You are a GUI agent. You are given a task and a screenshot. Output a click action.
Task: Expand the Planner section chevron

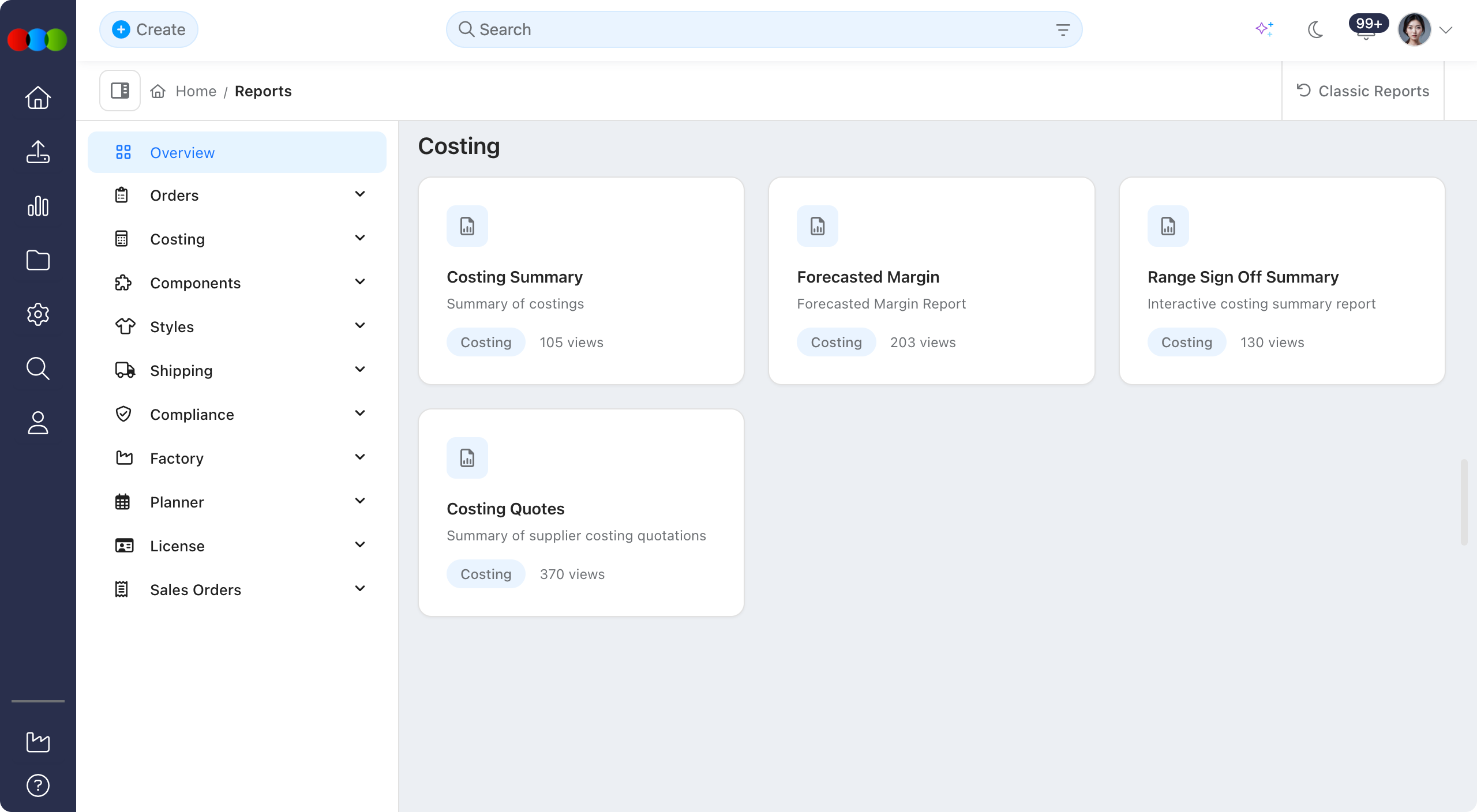point(360,501)
